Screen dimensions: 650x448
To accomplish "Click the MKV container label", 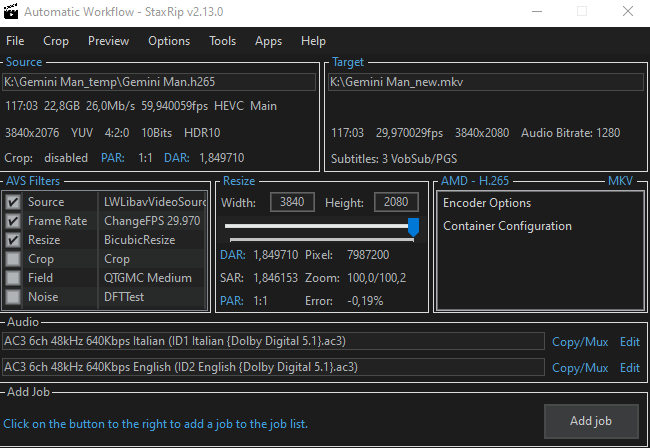I will (x=620, y=181).
